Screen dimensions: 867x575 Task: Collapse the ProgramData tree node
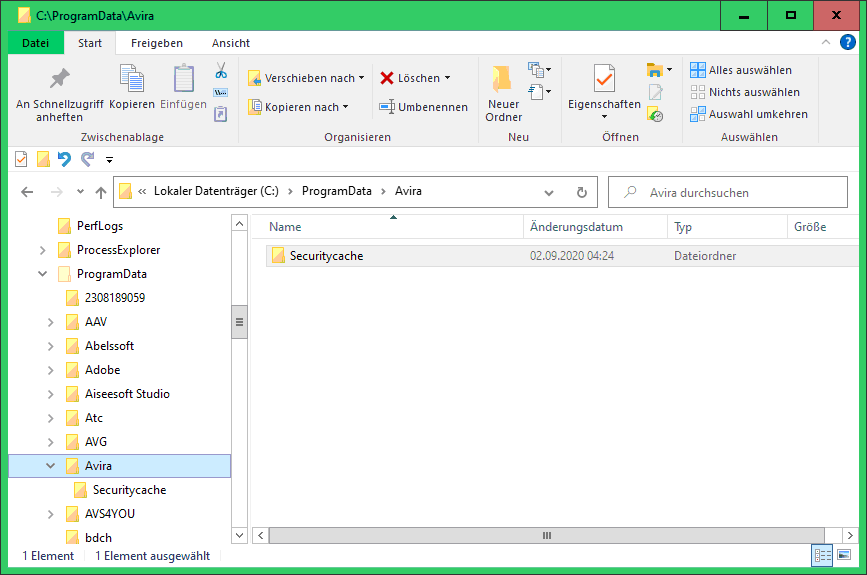[43, 274]
